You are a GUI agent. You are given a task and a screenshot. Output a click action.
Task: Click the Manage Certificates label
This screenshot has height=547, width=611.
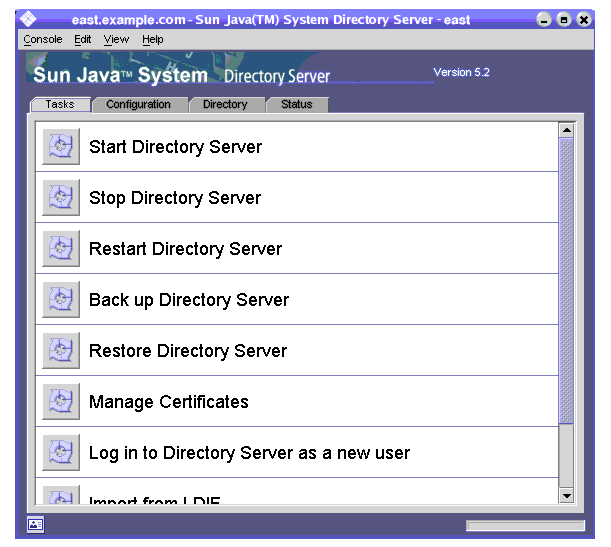[169, 402]
